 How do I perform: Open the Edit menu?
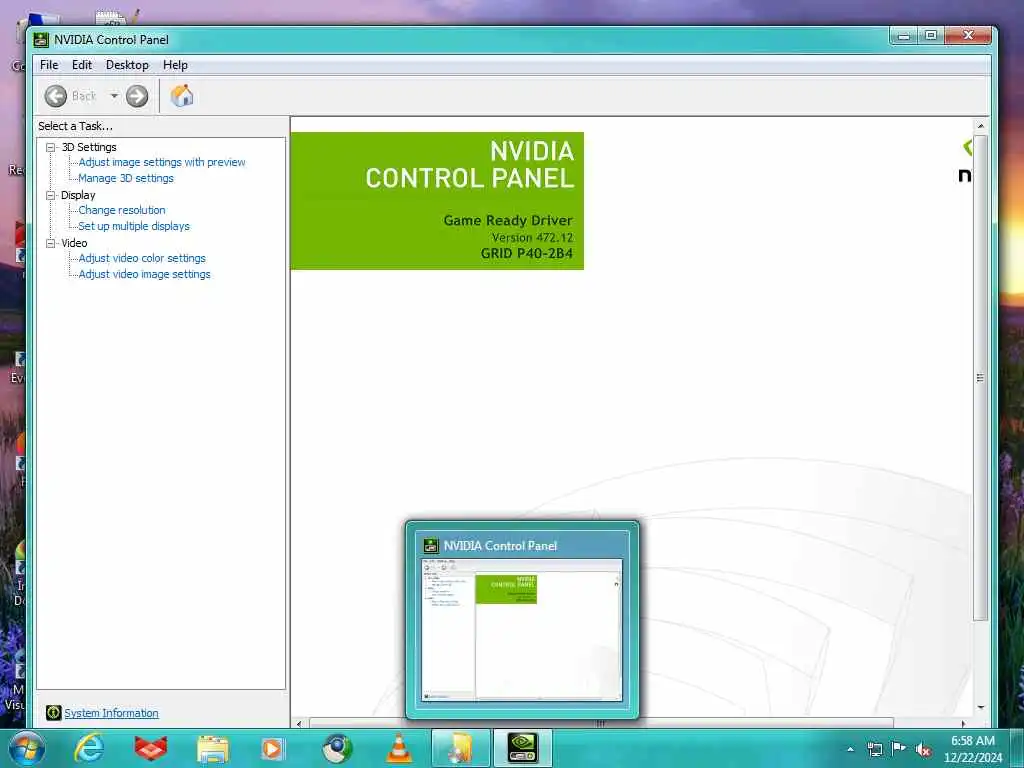82,65
